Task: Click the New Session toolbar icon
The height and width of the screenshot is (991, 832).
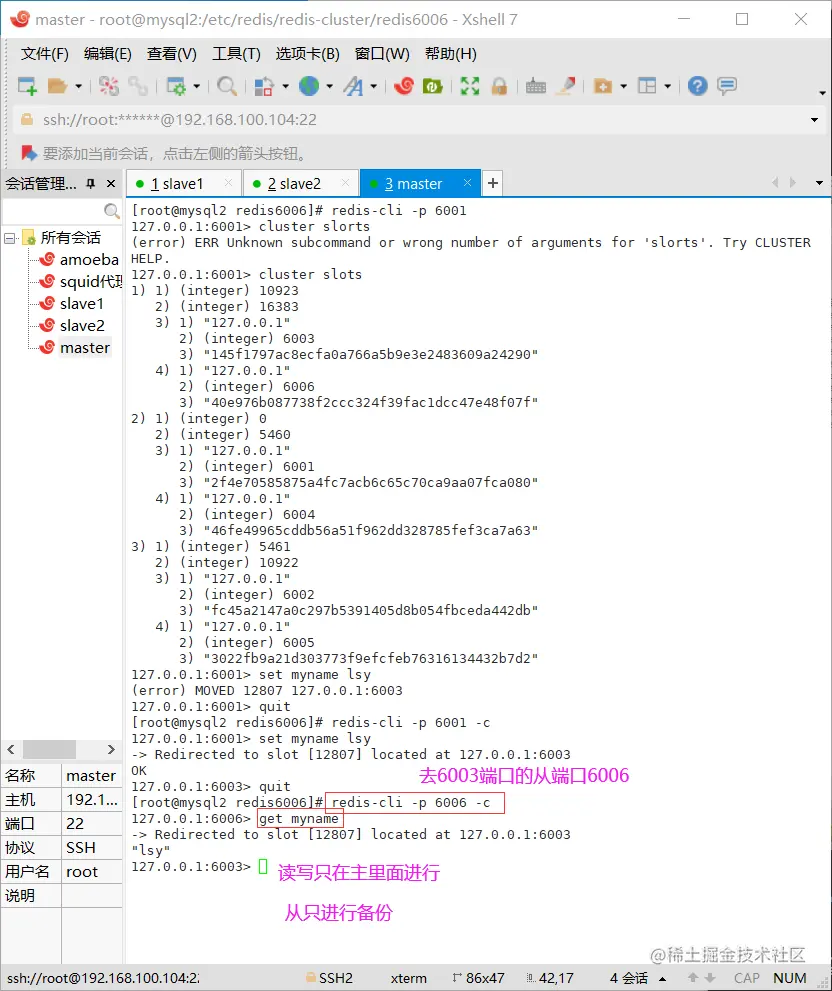Action: pos(27,86)
